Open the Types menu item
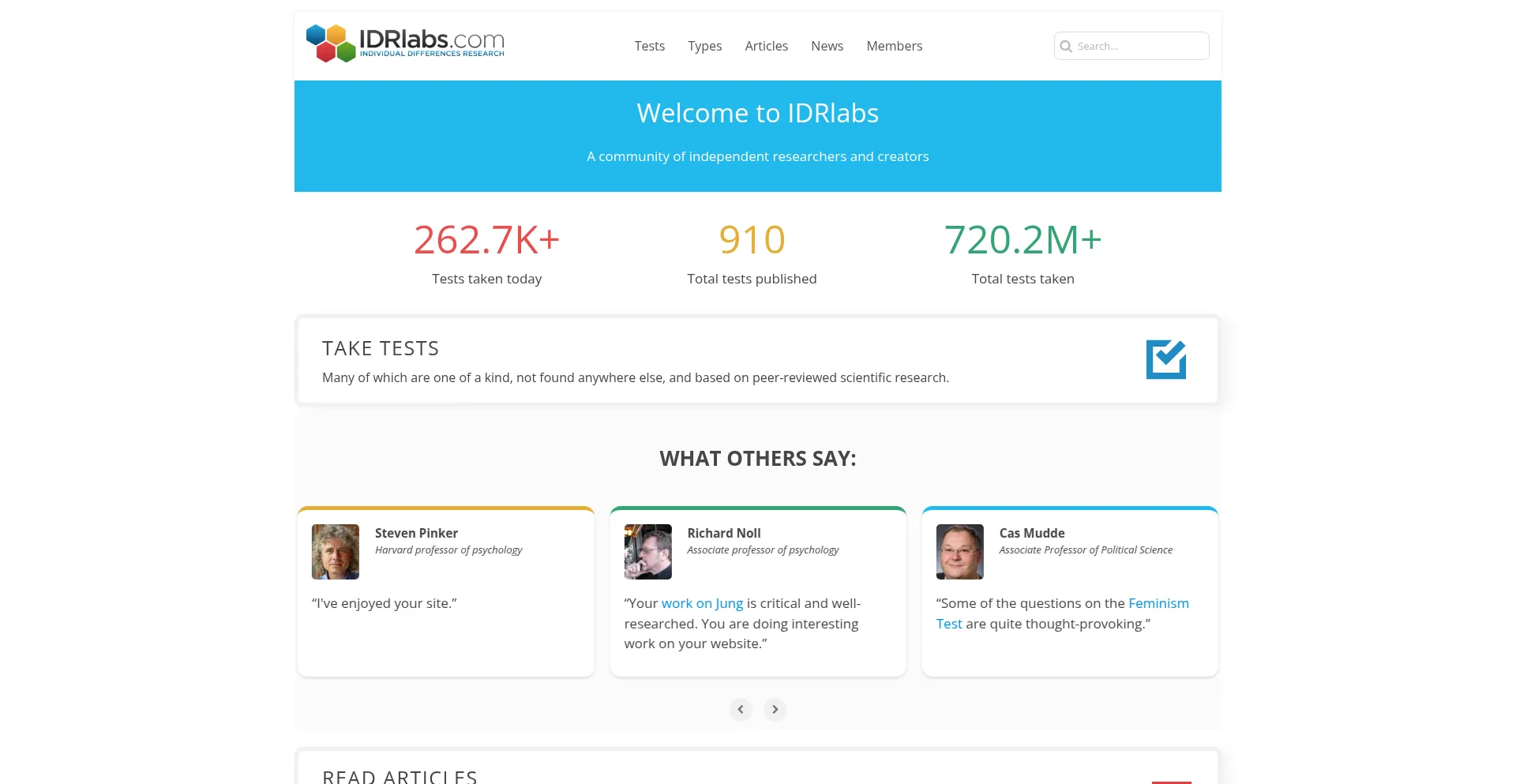The width and height of the screenshot is (1516, 784). coord(705,46)
